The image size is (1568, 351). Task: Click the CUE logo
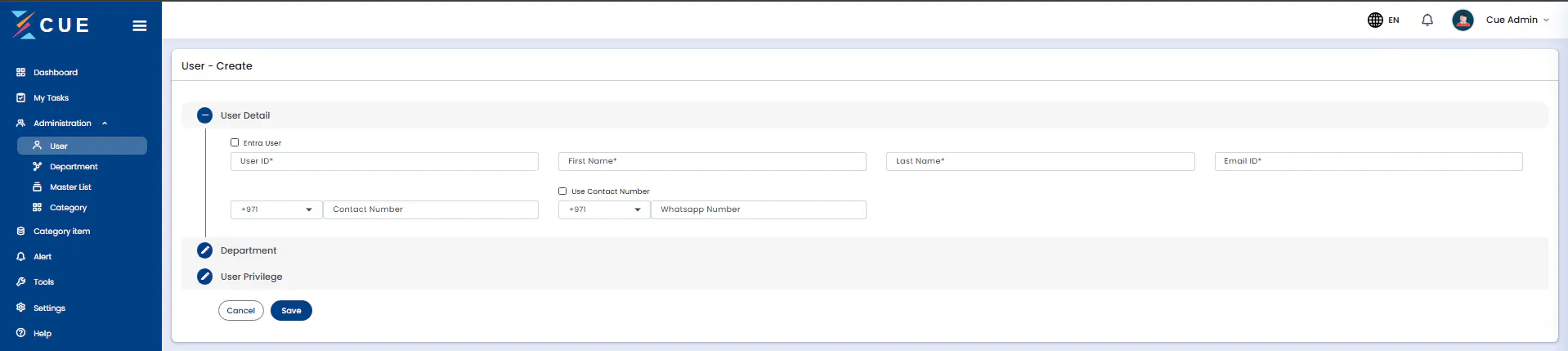tap(50, 25)
